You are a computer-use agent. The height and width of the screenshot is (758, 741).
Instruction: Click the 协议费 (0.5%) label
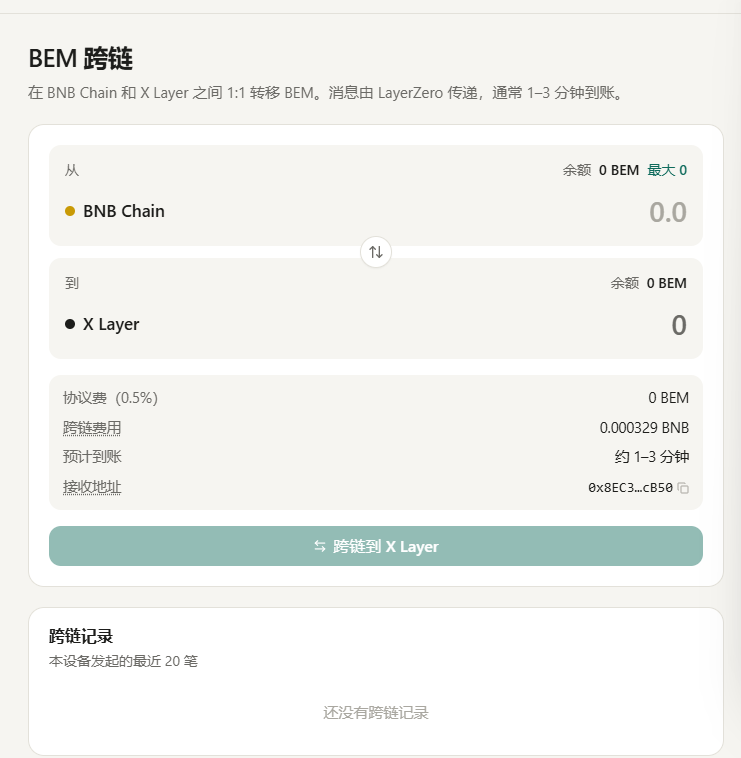coord(110,398)
